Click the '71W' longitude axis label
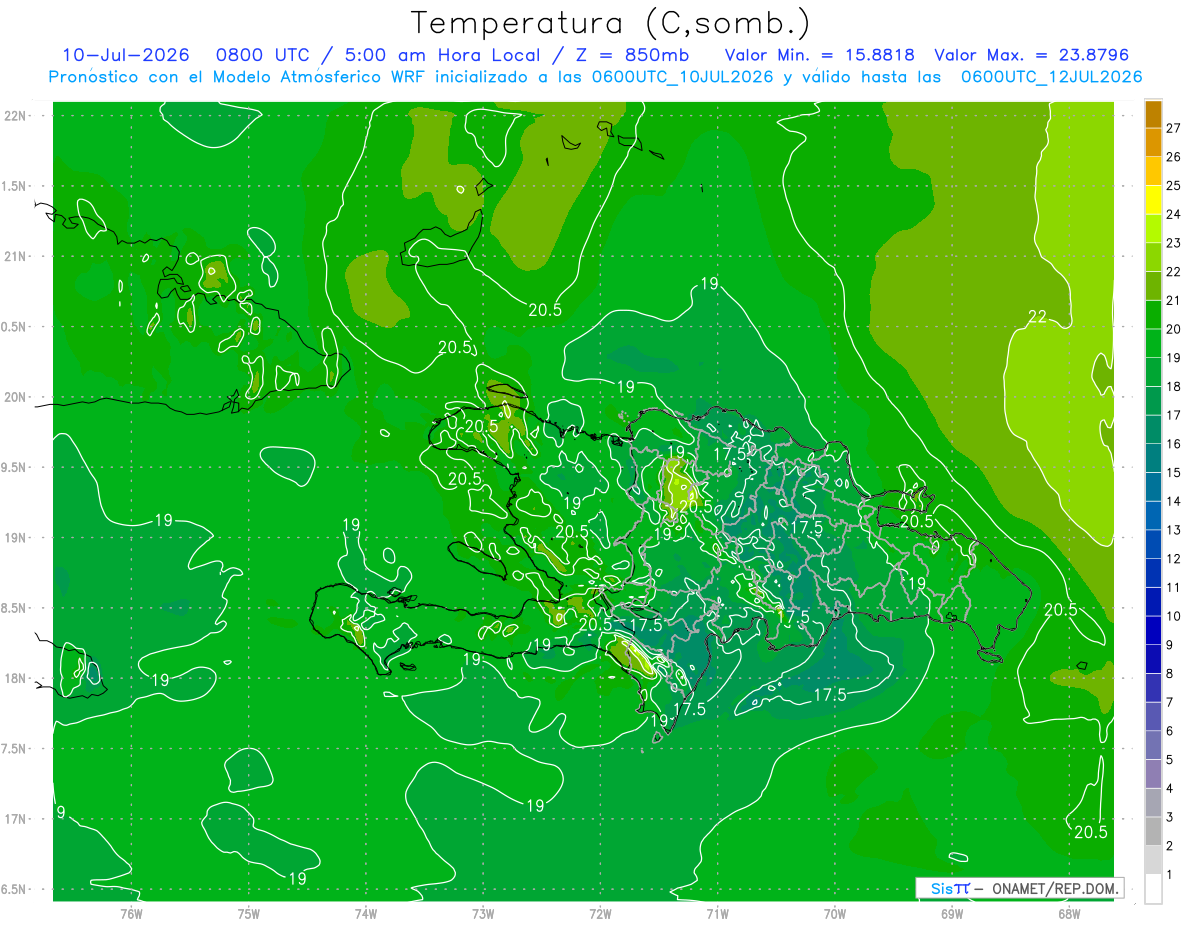The width and height of the screenshot is (1200, 927). 717,914
